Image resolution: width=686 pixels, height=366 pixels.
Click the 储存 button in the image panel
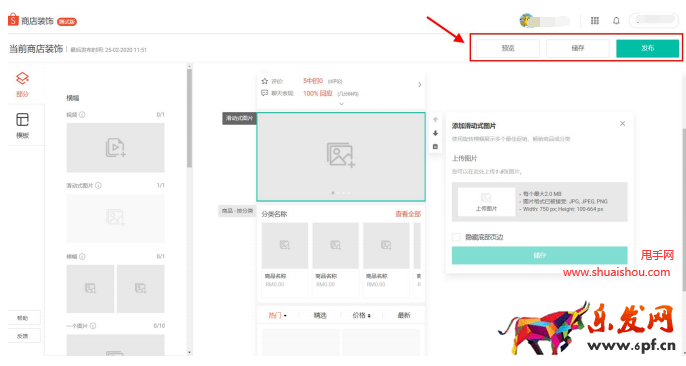539,255
